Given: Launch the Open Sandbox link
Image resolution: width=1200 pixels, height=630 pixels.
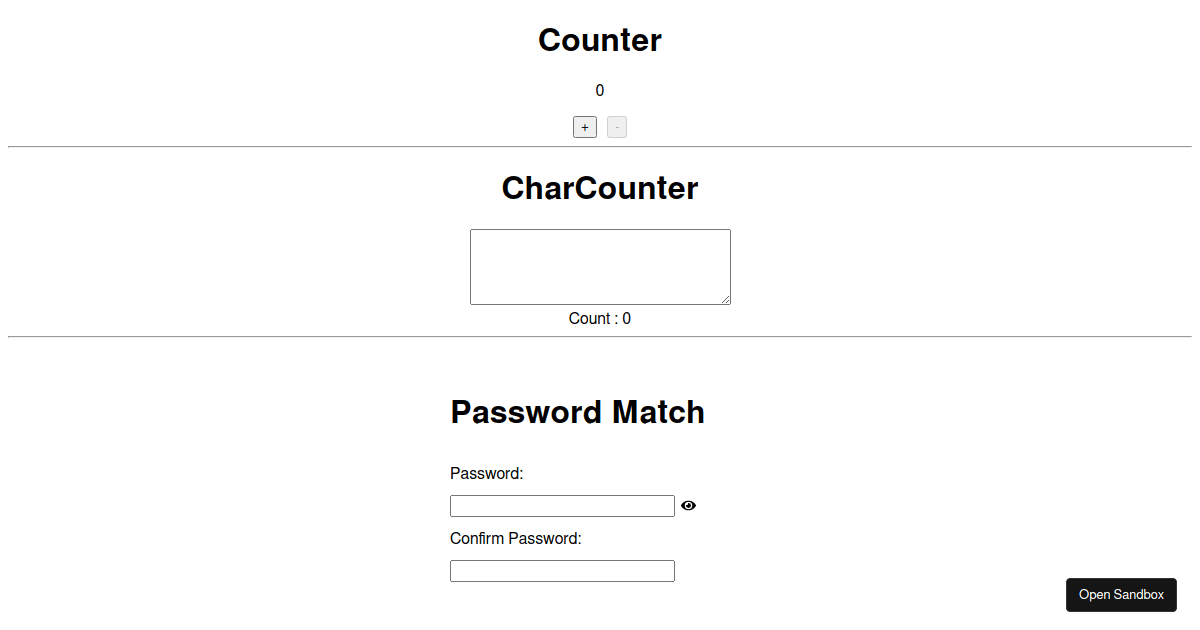Looking at the screenshot, I should click(1121, 594).
